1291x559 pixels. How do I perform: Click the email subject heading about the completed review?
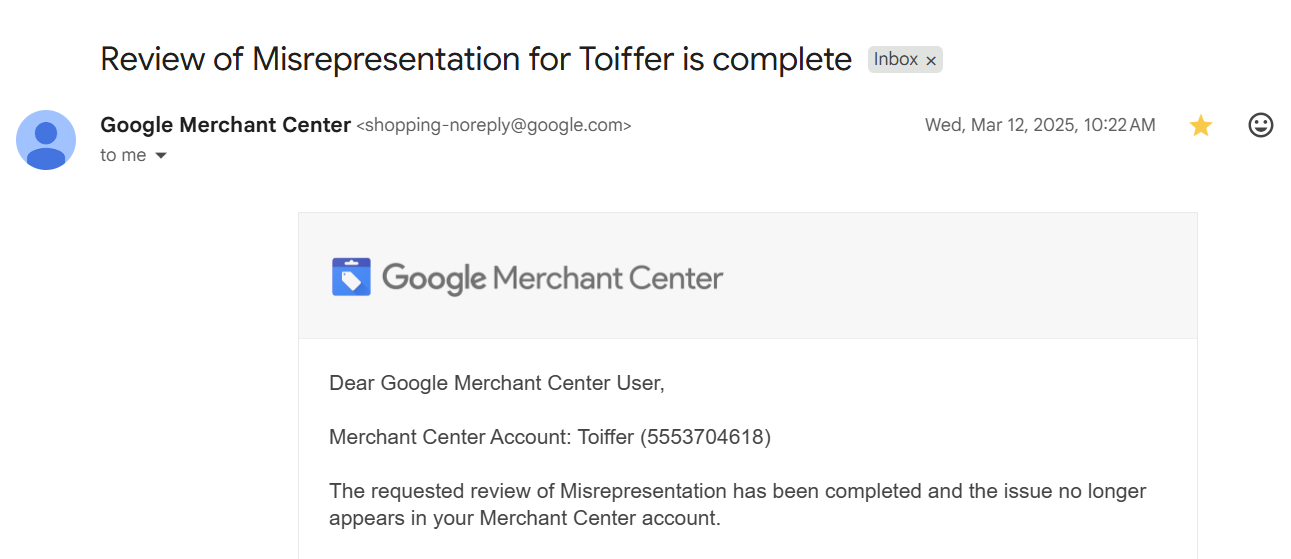tap(476, 59)
